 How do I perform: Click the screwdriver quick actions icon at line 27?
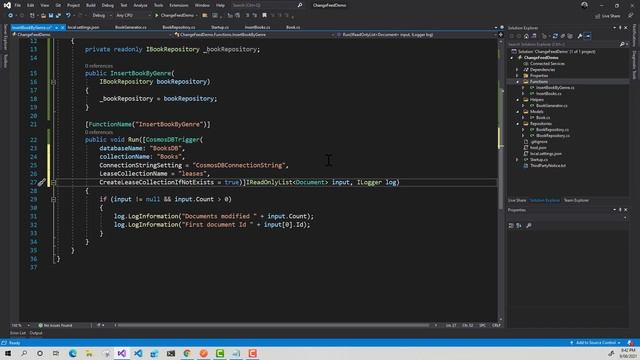(41, 182)
